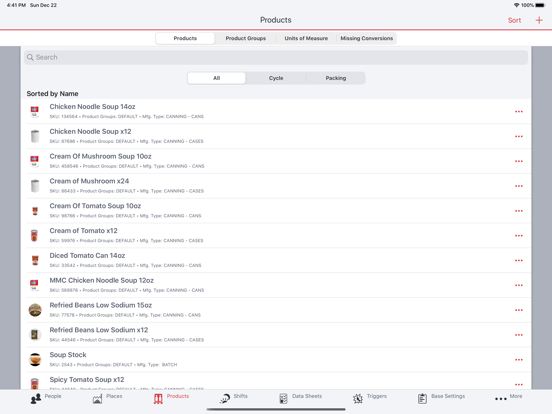Viewport: 552px width, 414px height.
Task: Add a new product with plus icon
Action: coord(539,20)
